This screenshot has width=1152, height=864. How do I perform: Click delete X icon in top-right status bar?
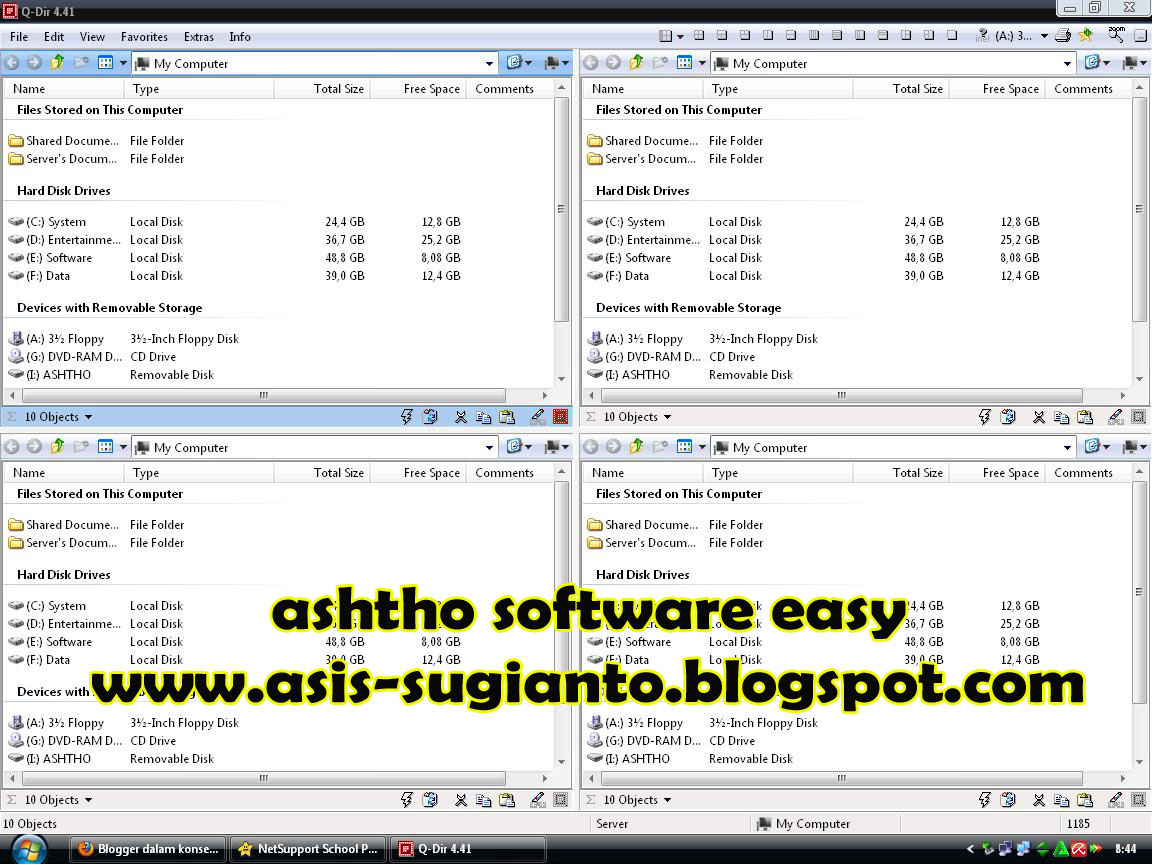(x=1039, y=417)
